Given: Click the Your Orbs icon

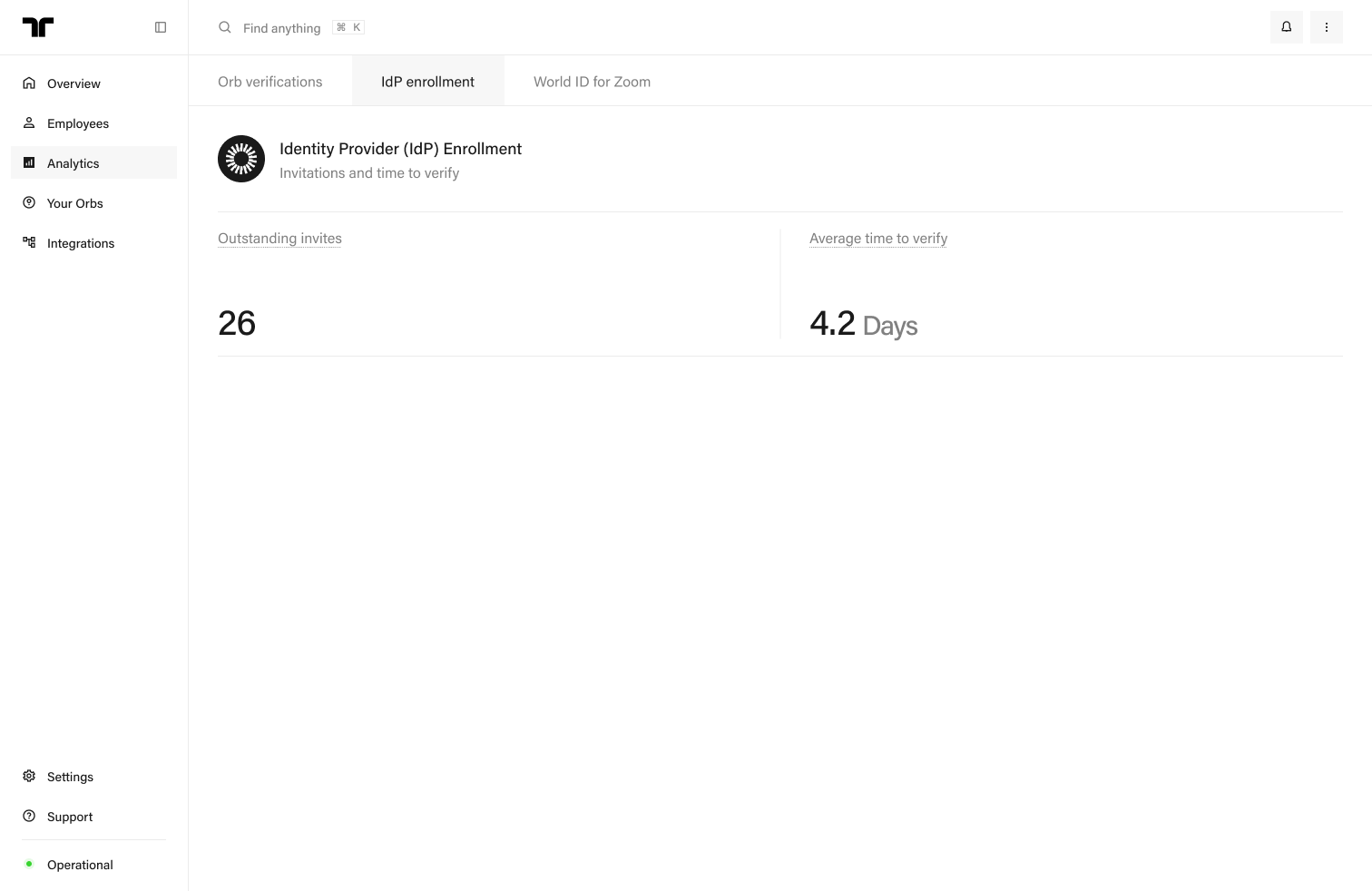Looking at the screenshot, I should (29, 202).
